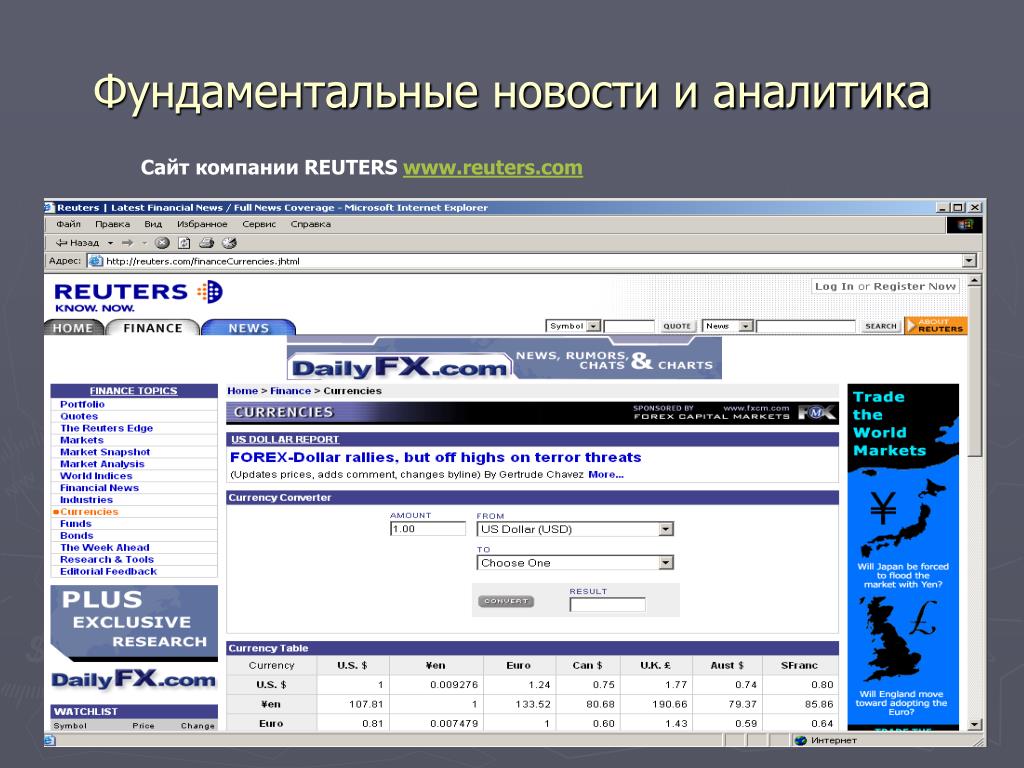Click the Home breadcrumb link
This screenshot has height=768, width=1024.
coord(242,391)
